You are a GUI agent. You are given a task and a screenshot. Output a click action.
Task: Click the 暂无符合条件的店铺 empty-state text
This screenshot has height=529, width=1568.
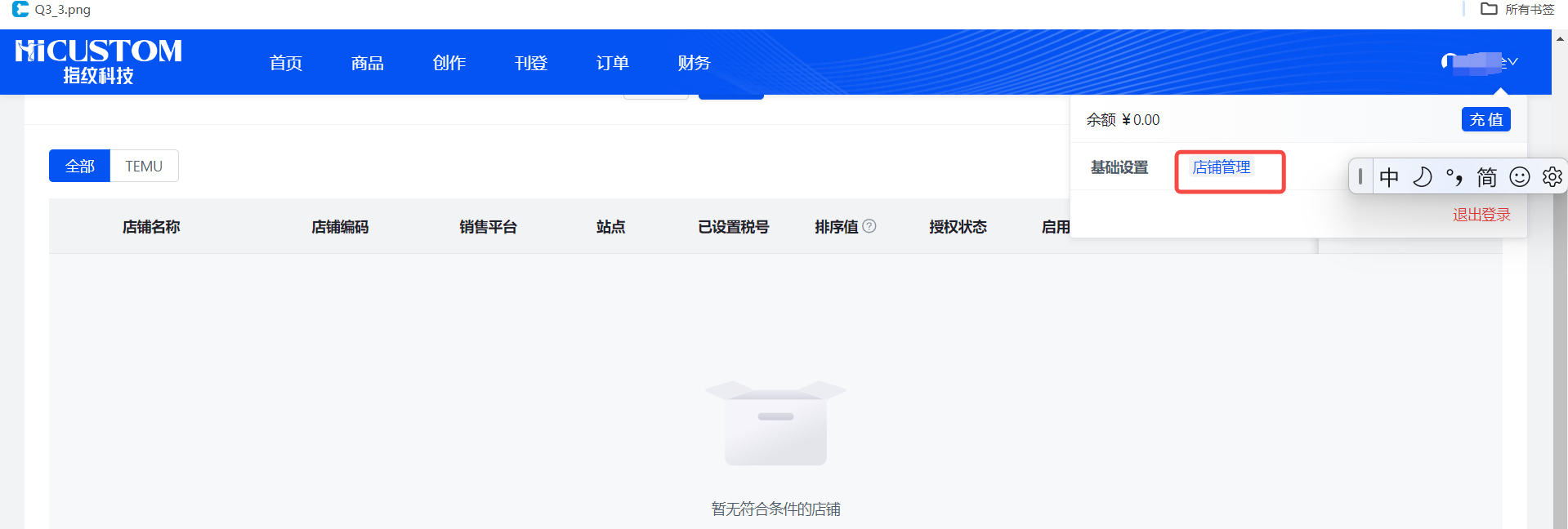coord(775,509)
